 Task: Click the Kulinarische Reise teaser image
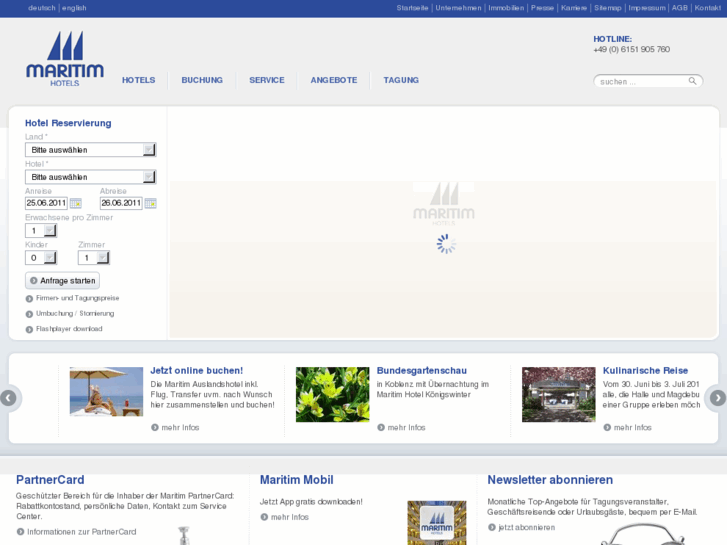point(559,395)
